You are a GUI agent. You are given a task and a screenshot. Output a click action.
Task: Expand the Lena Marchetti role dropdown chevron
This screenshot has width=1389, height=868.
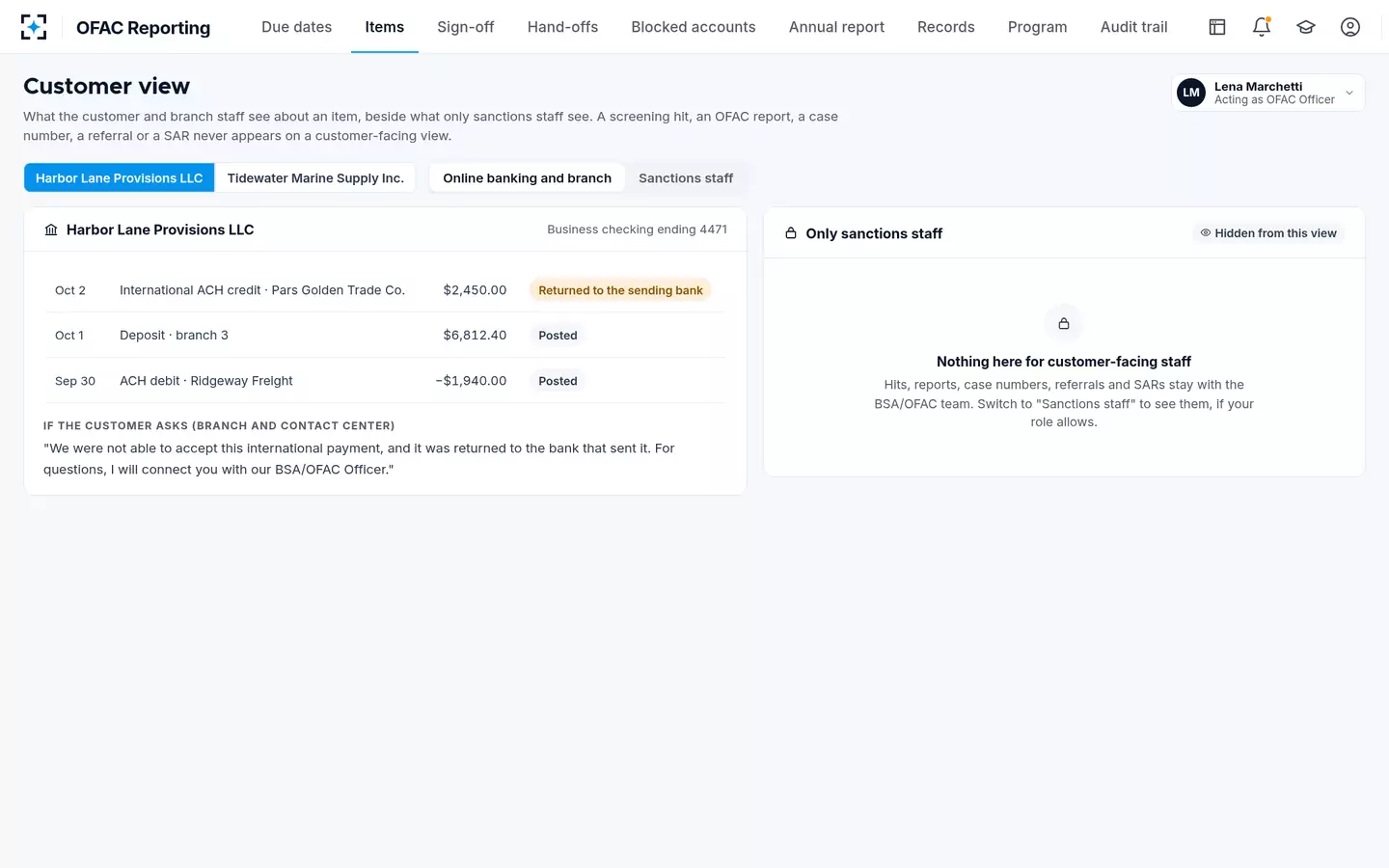pyautogui.click(x=1349, y=93)
